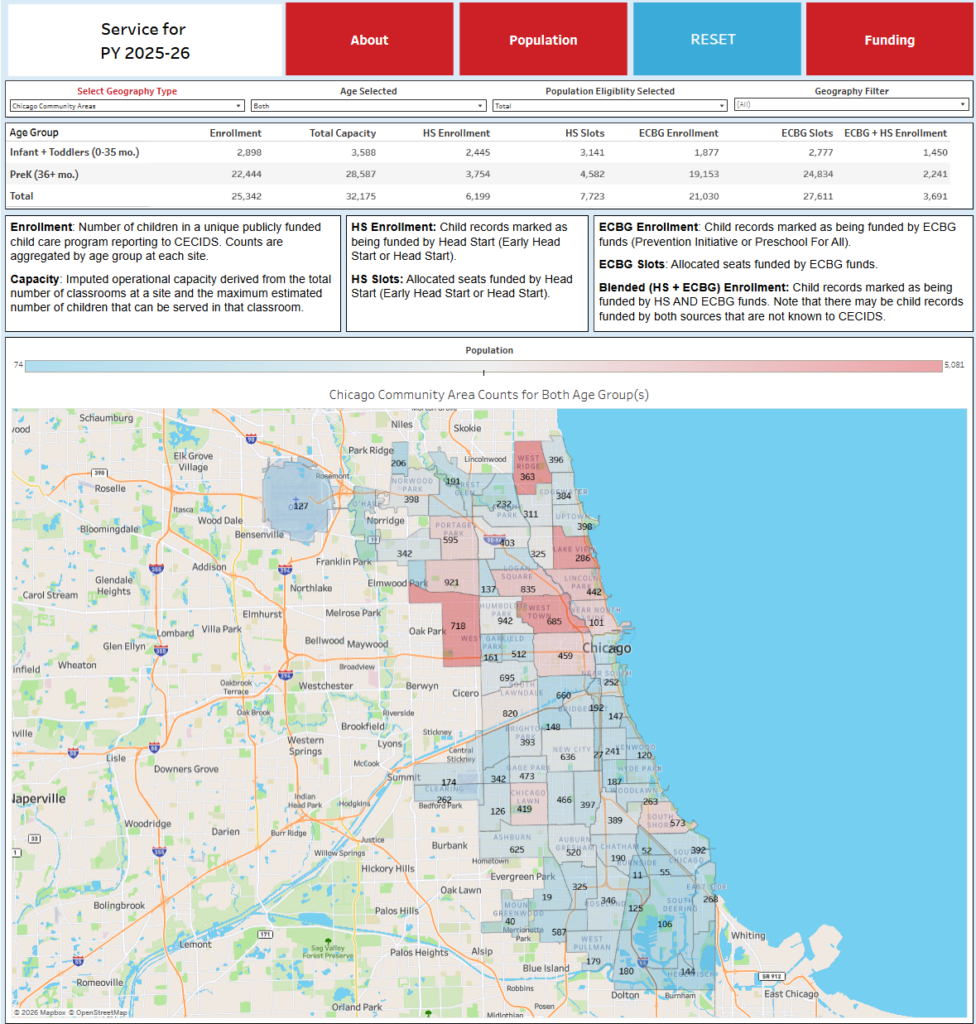Image resolution: width=976 pixels, height=1024 pixels.
Task: Click the maximum legend value 5,081
Action: point(954,365)
